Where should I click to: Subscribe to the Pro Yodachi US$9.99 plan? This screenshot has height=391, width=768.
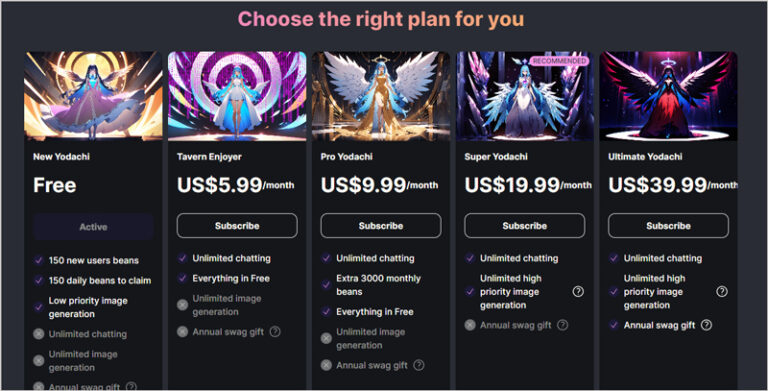[381, 226]
